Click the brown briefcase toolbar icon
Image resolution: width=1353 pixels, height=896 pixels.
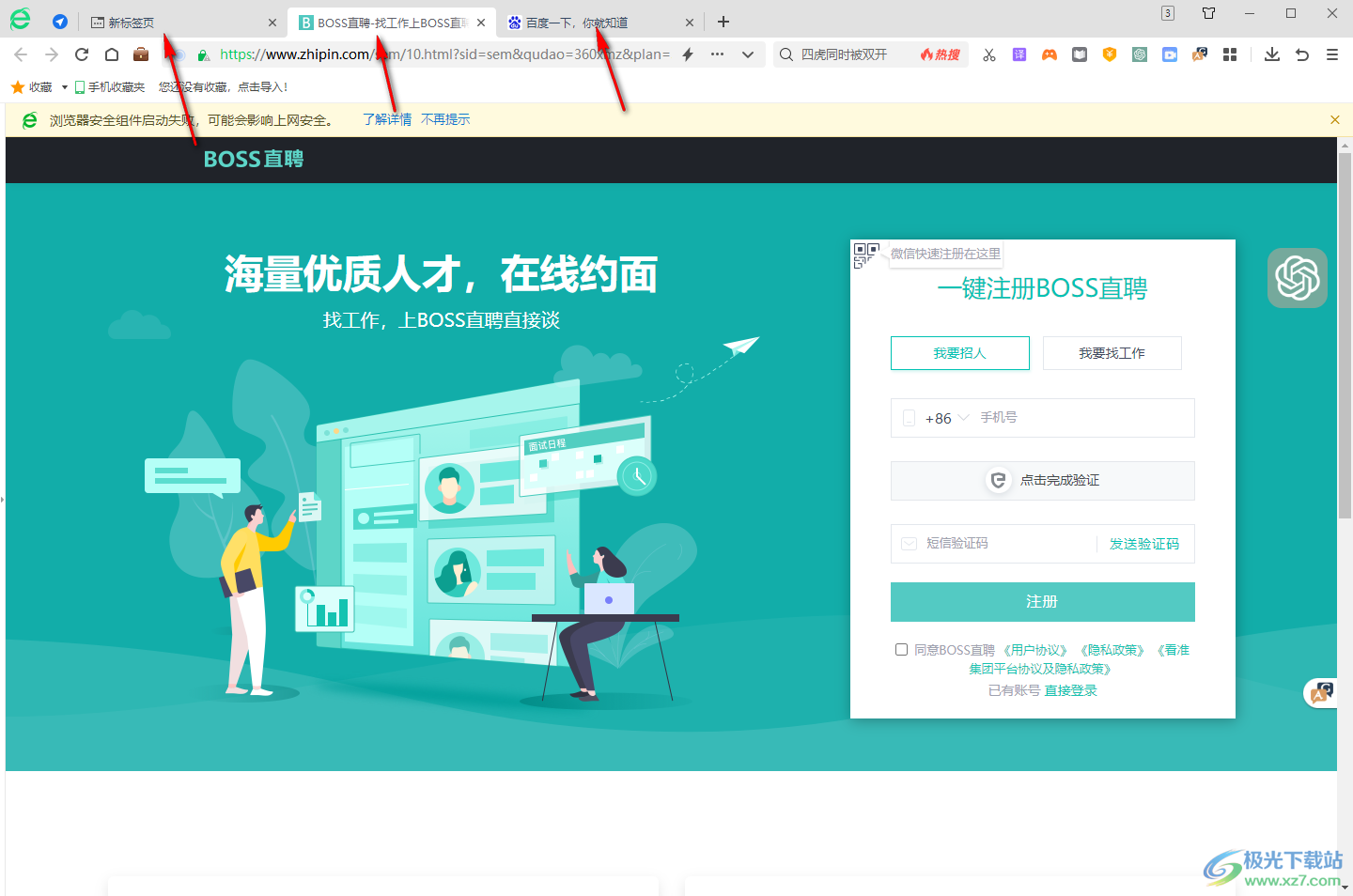pos(141,54)
